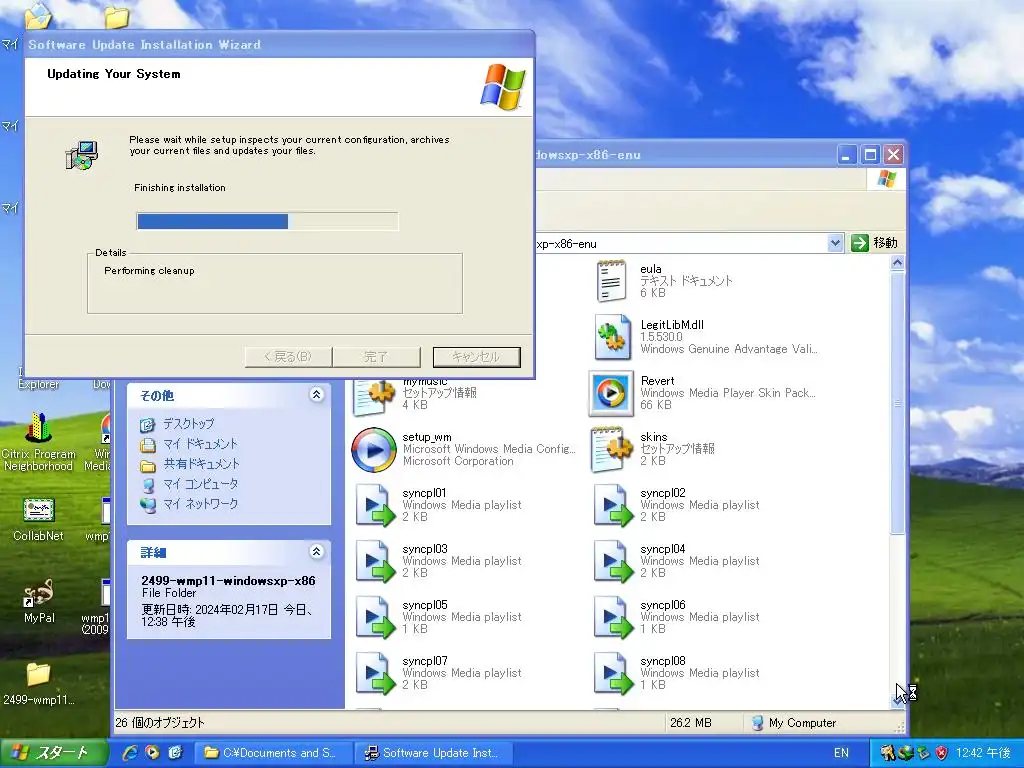Viewport: 1024px width, 768px height.
Task: Select the mymusic setup information icon
Action: 374,397
